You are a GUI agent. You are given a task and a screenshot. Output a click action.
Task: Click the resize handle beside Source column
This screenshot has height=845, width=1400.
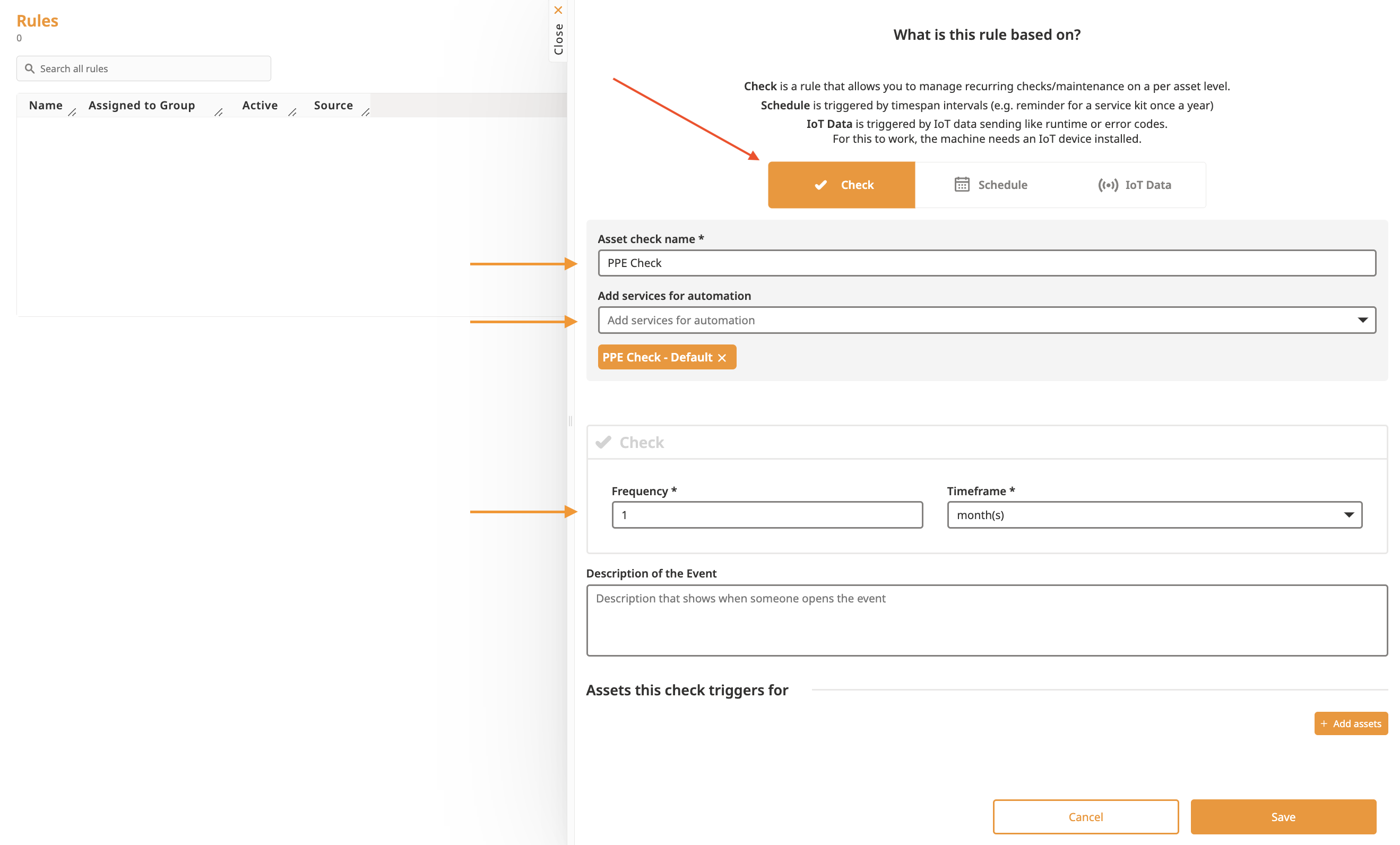[x=365, y=112]
